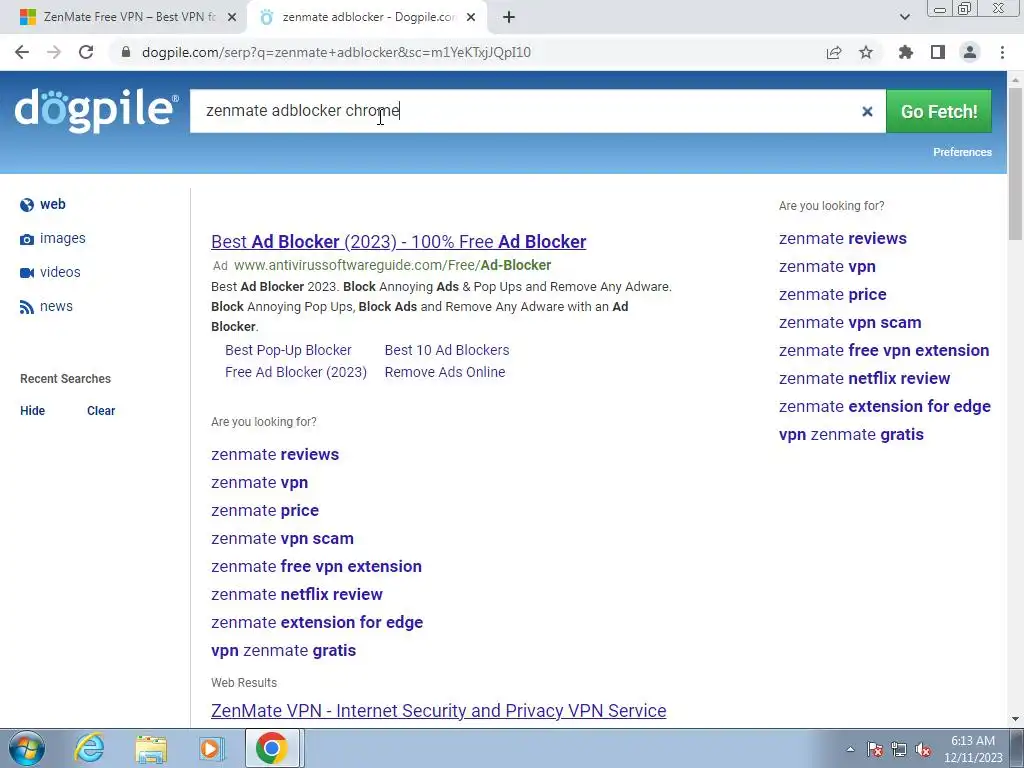The height and width of the screenshot is (768, 1024).
Task: Click the Go Fetch! button
Action: (938, 111)
